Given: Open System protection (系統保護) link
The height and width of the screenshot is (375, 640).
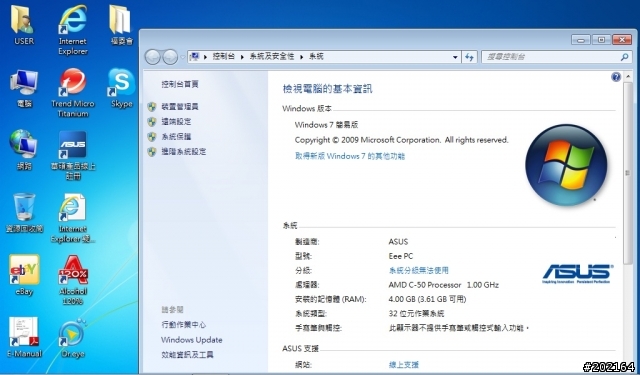Looking at the screenshot, I should point(176,137).
